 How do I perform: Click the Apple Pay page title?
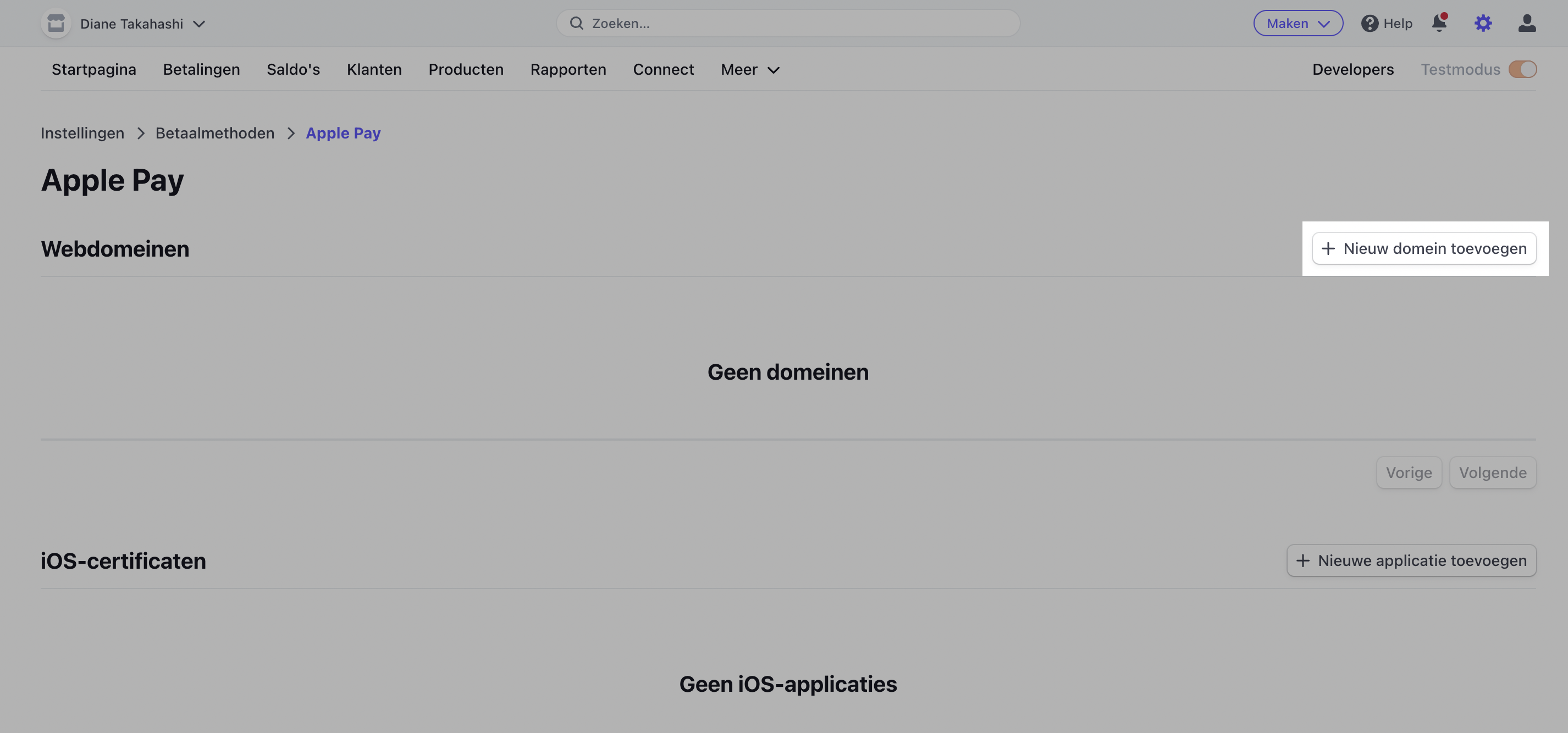(x=112, y=181)
